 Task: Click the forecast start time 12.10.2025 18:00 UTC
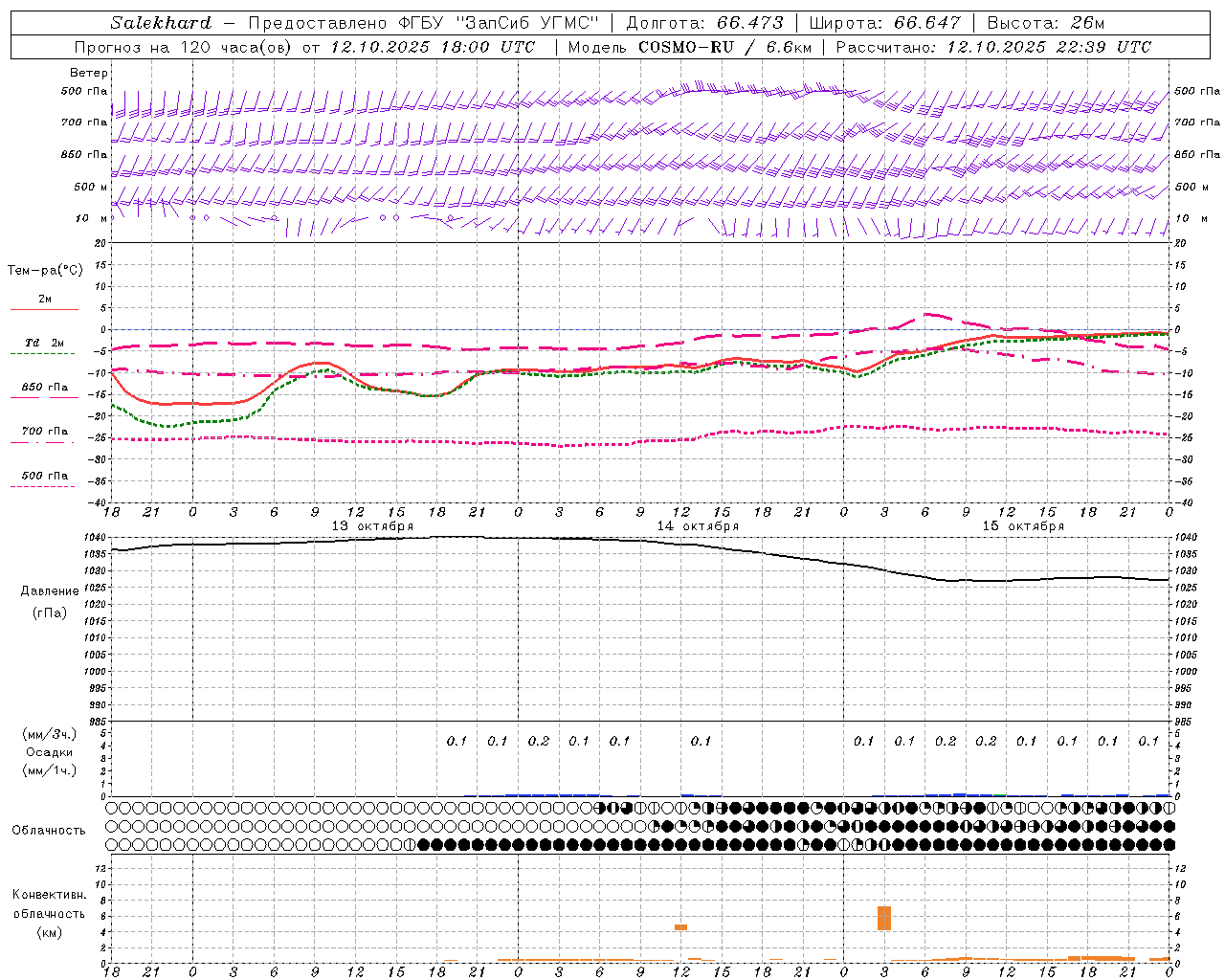[x=433, y=47]
